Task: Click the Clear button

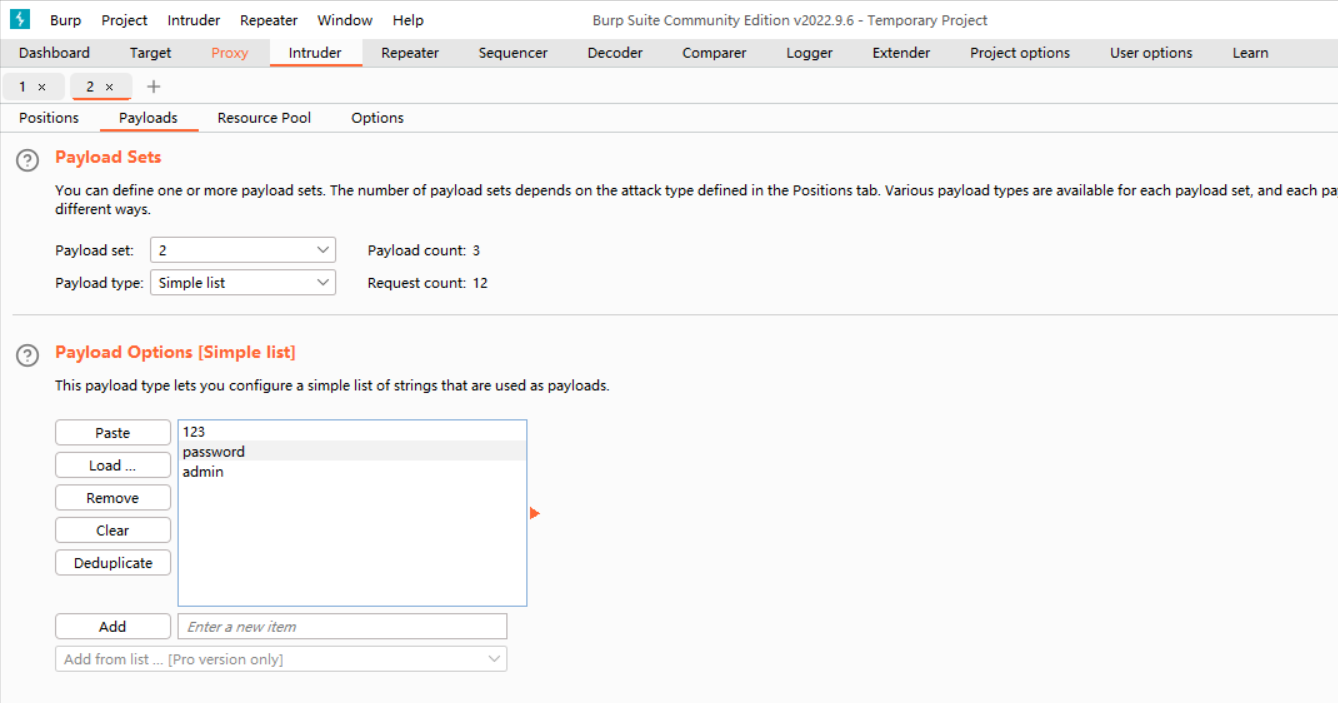Action: point(113,530)
